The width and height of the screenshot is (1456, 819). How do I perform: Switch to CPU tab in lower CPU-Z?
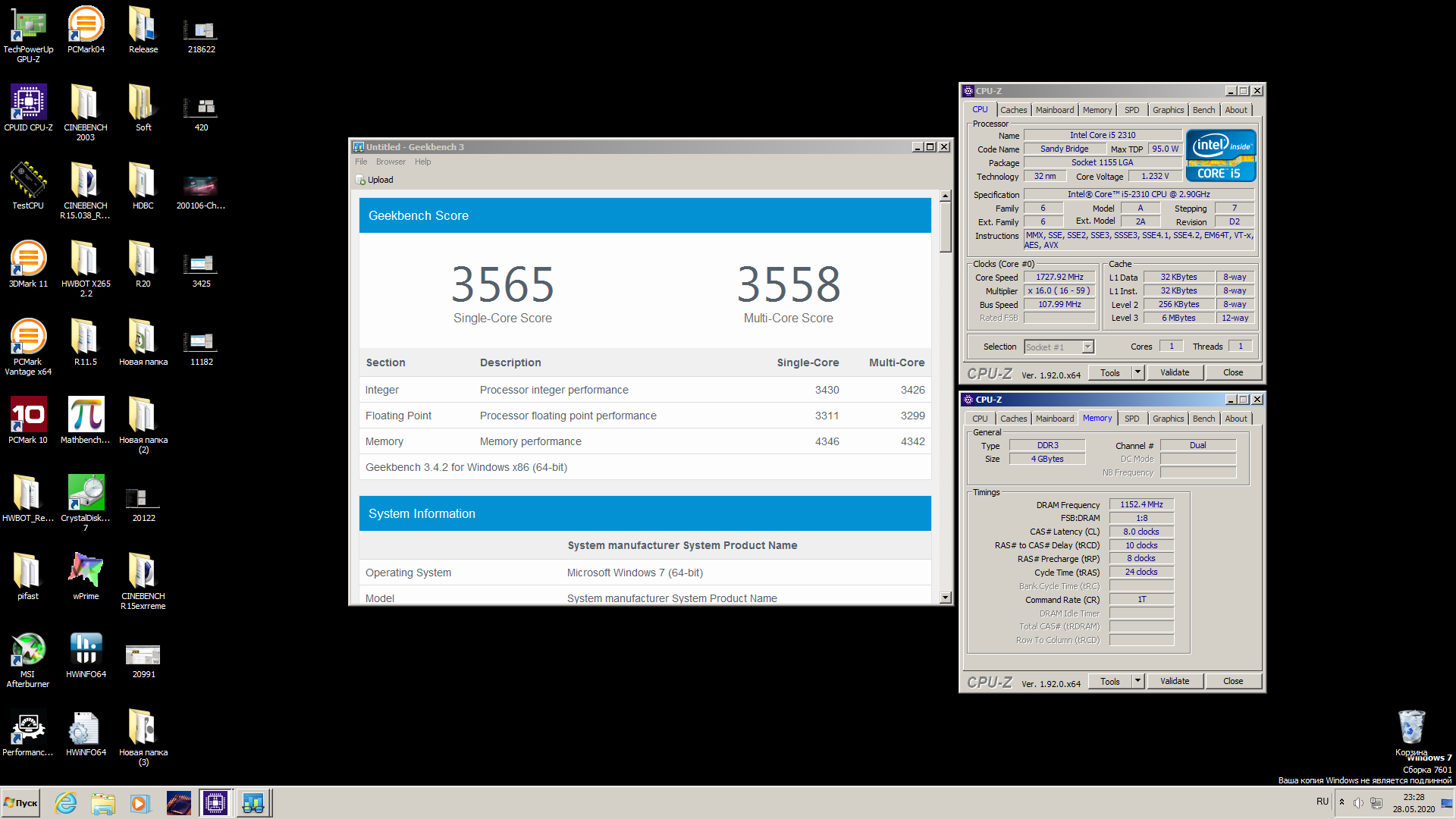coord(980,419)
